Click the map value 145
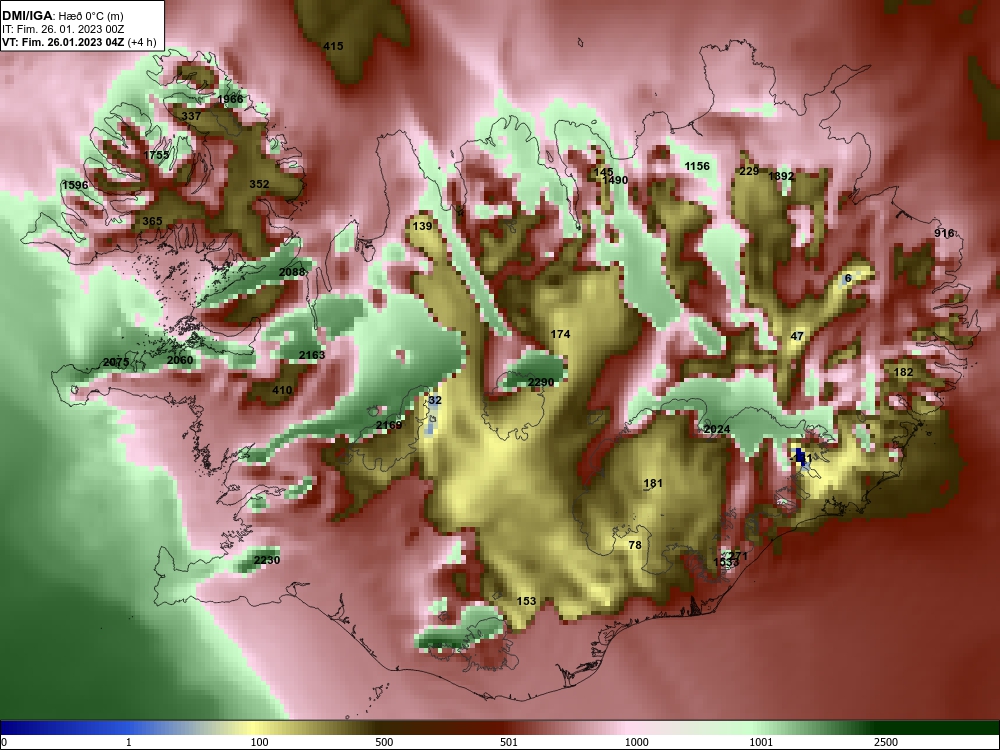The height and width of the screenshot is (750, 1000). (x=603, y=172)
